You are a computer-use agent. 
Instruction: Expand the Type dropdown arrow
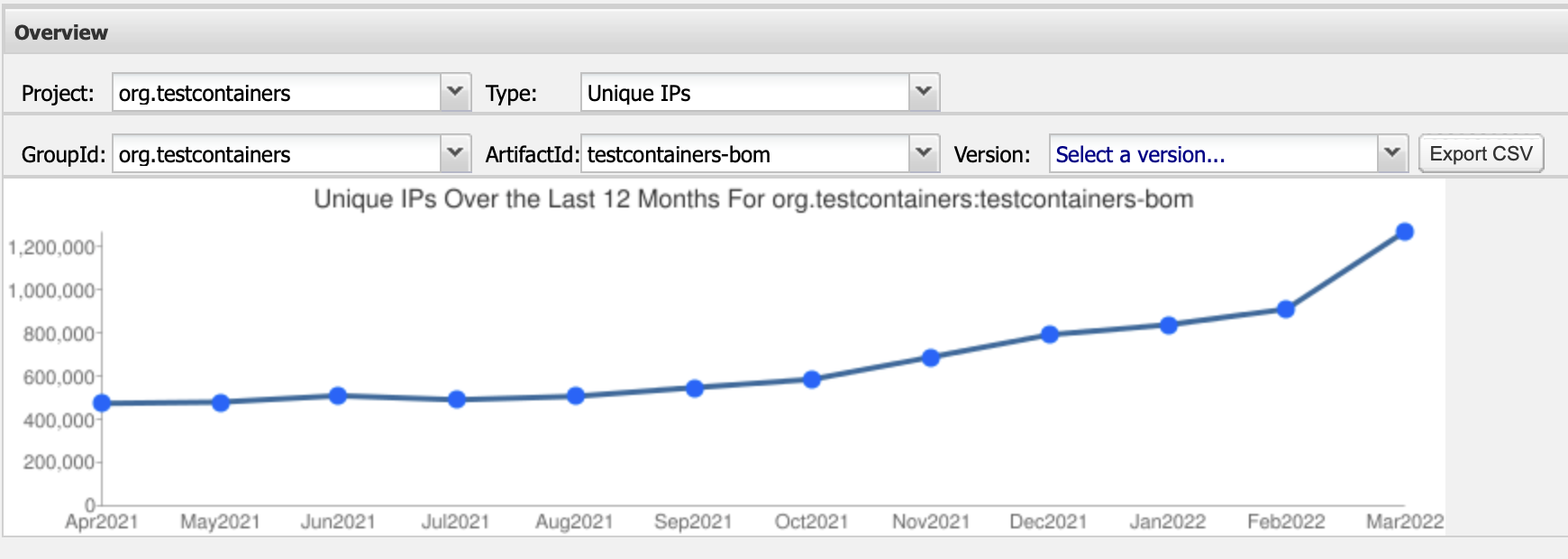923,92
